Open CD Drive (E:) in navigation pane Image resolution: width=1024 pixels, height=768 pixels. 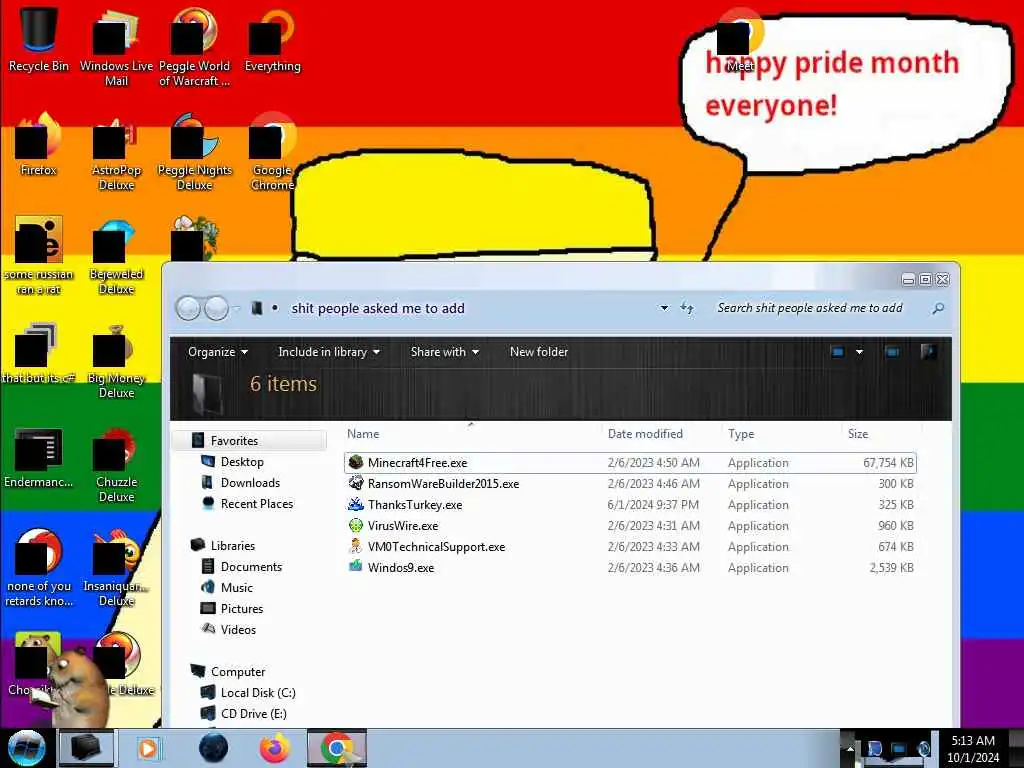pyautogui.click(x=253, y=713)
